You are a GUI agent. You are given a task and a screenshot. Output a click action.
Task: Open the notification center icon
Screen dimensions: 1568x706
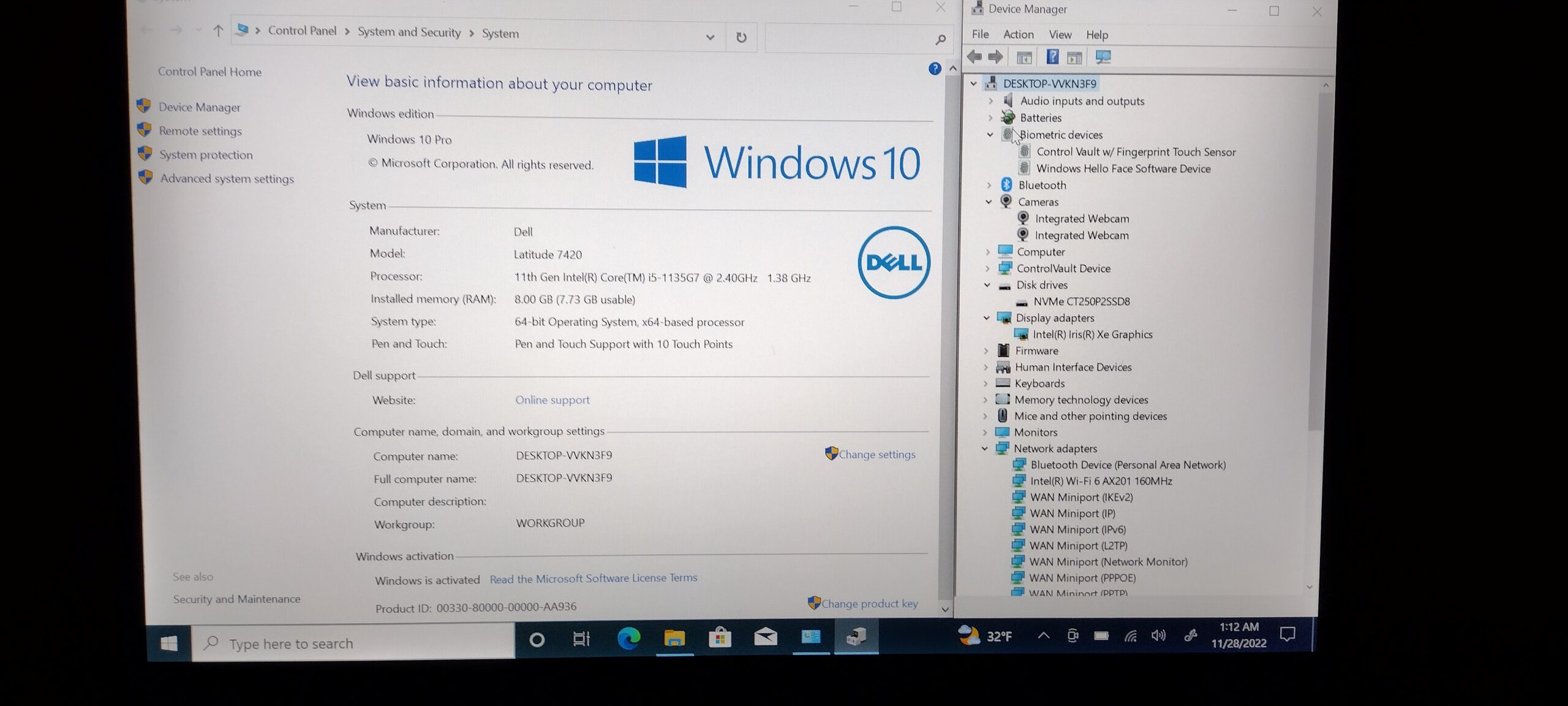(1287, 634)
